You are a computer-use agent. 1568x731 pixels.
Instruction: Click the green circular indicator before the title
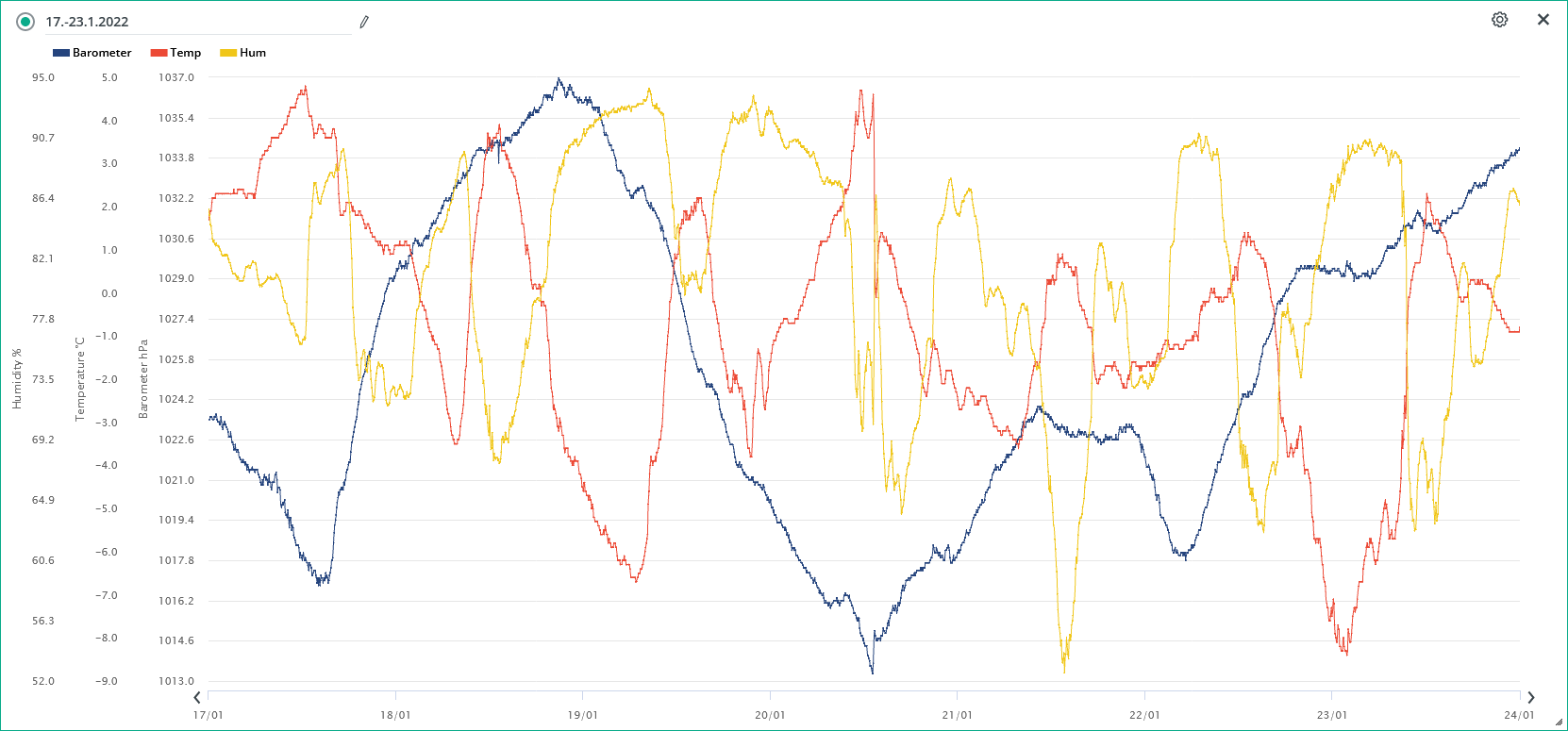[x=25, y=22]
